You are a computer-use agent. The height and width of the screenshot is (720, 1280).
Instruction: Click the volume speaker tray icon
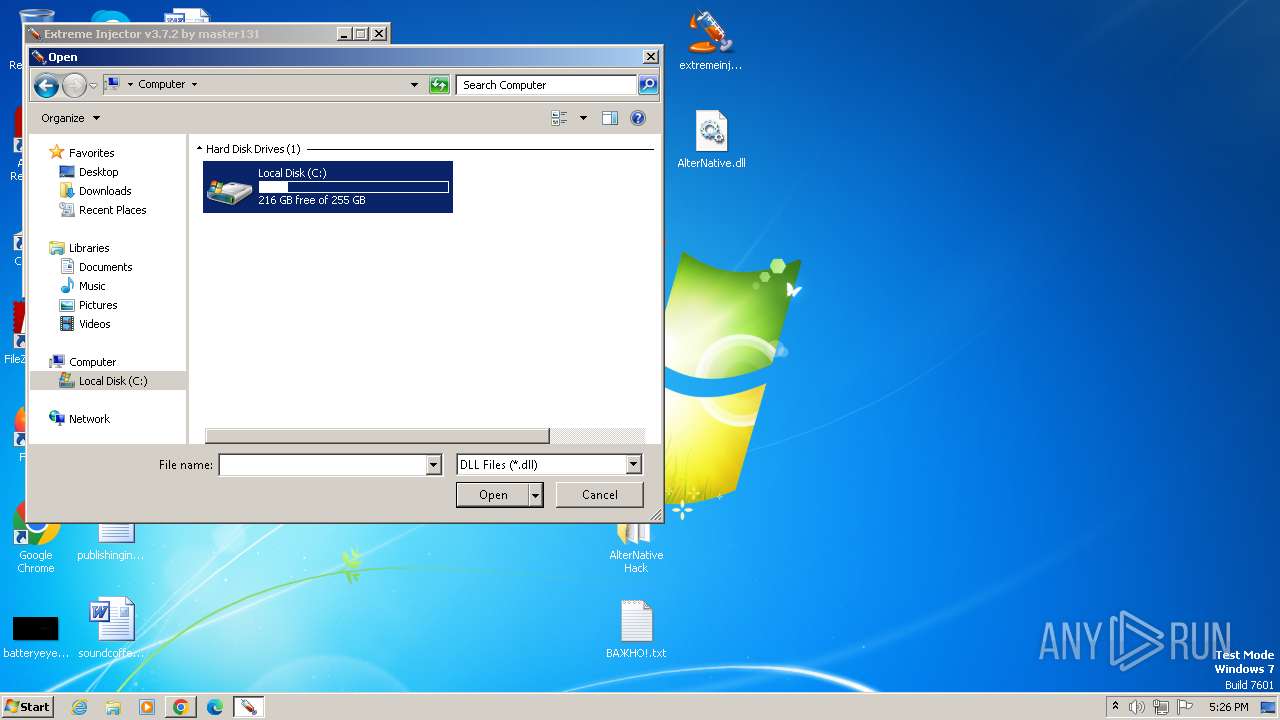1137,707
